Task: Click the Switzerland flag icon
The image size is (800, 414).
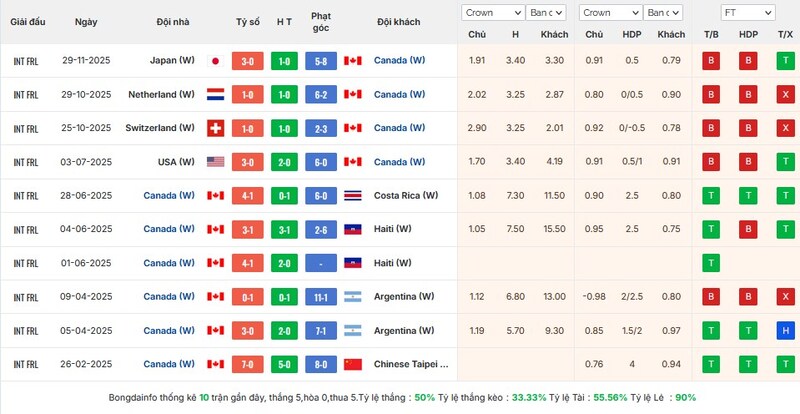Action: coord(214,128)
